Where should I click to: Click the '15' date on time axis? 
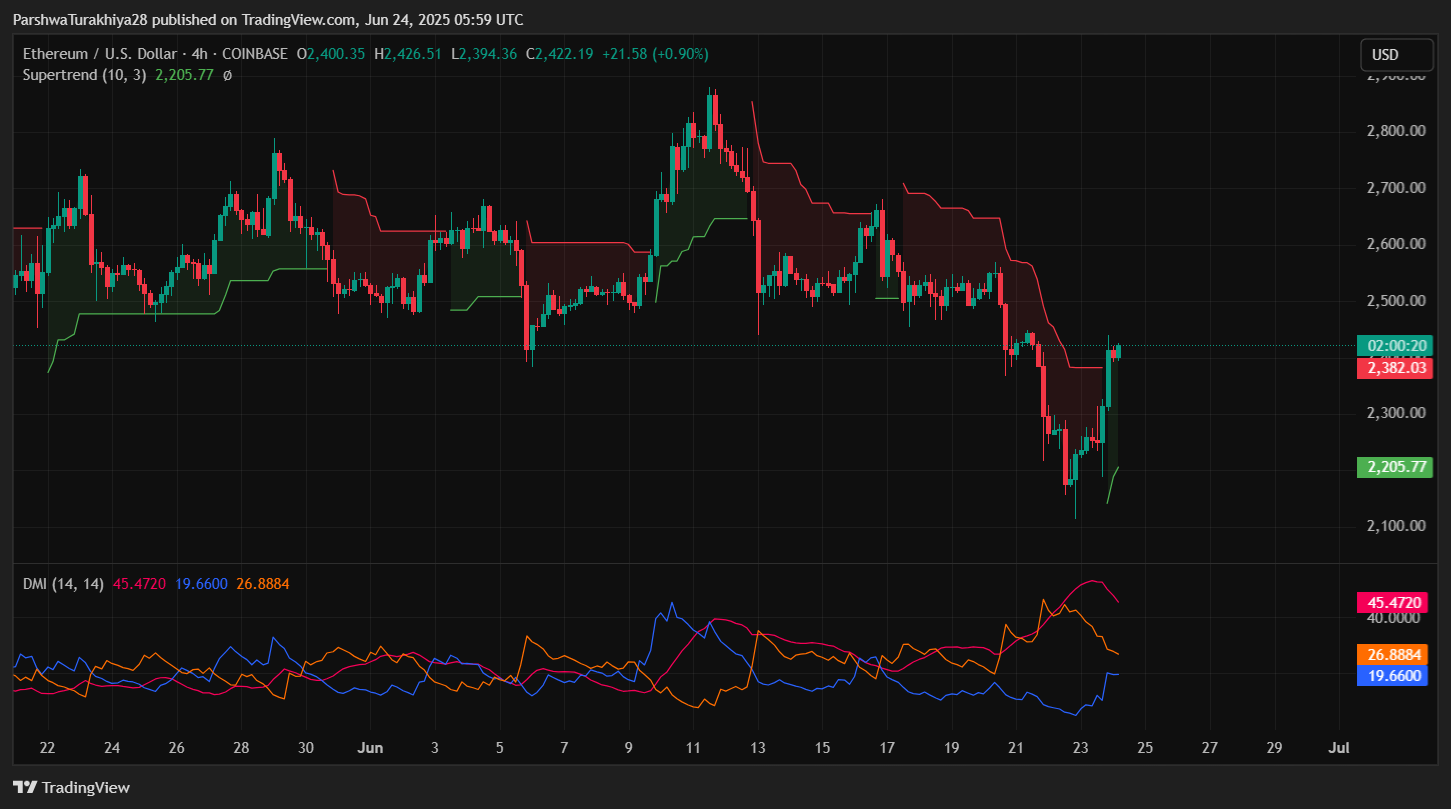click(x=822, y=748)
